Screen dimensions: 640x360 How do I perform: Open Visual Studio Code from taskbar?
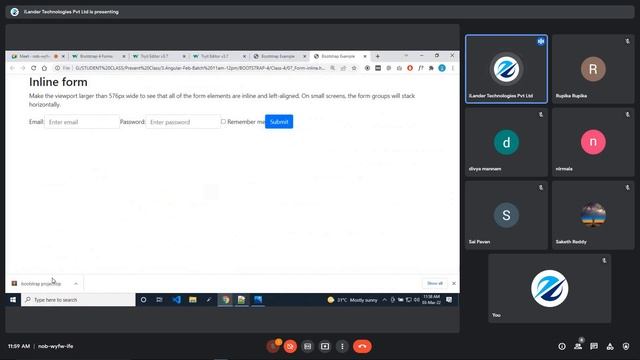176,300
